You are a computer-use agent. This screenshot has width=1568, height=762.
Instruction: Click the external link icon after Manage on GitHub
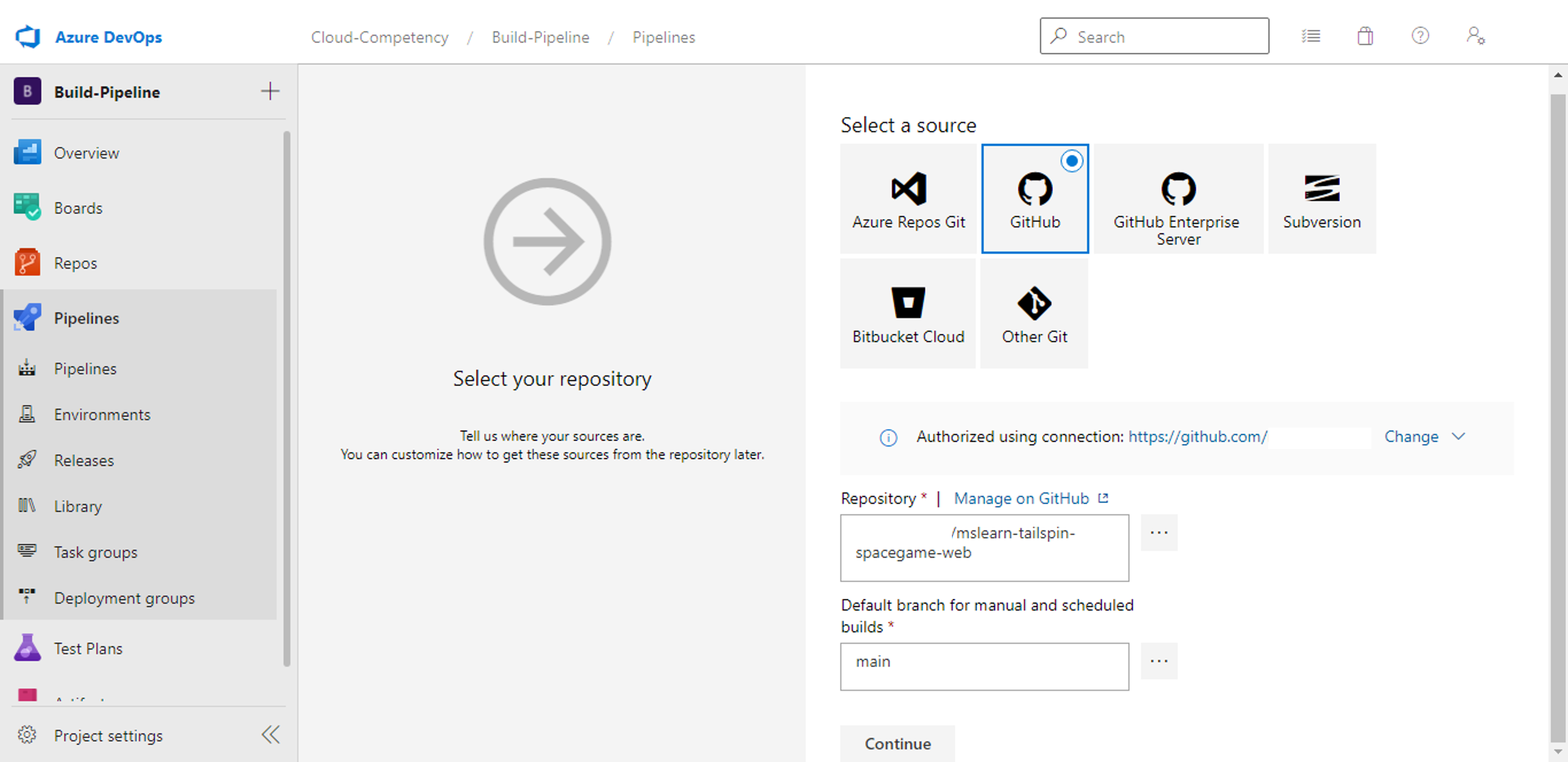coord(1103,498)
